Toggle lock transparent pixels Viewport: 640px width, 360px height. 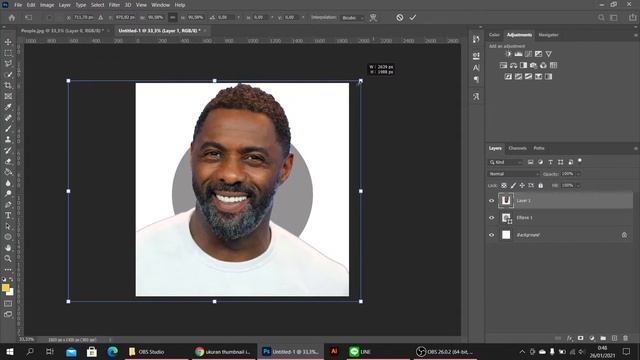tap(504, 185)
